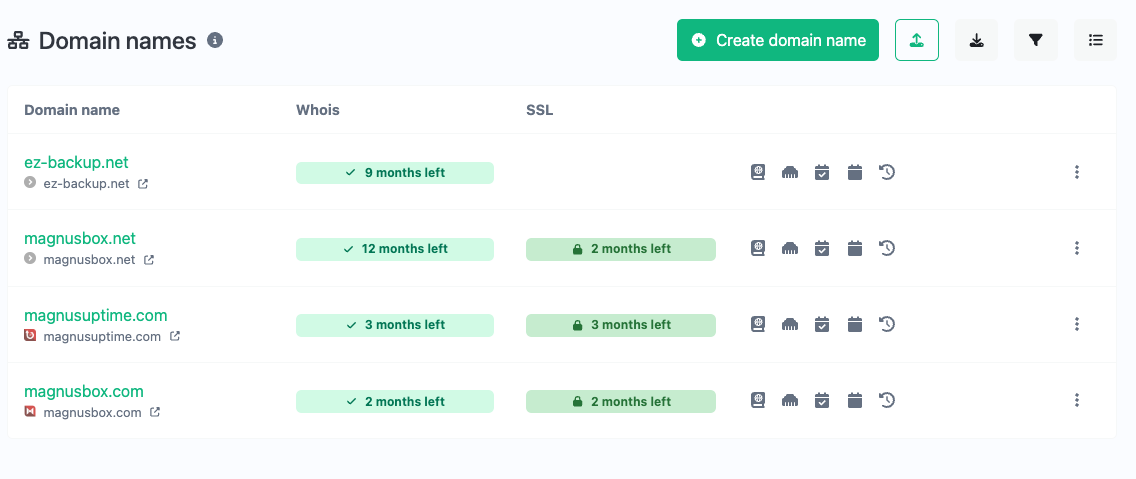Click the ethernet port icon for magnusbox.net

[790, 249]
